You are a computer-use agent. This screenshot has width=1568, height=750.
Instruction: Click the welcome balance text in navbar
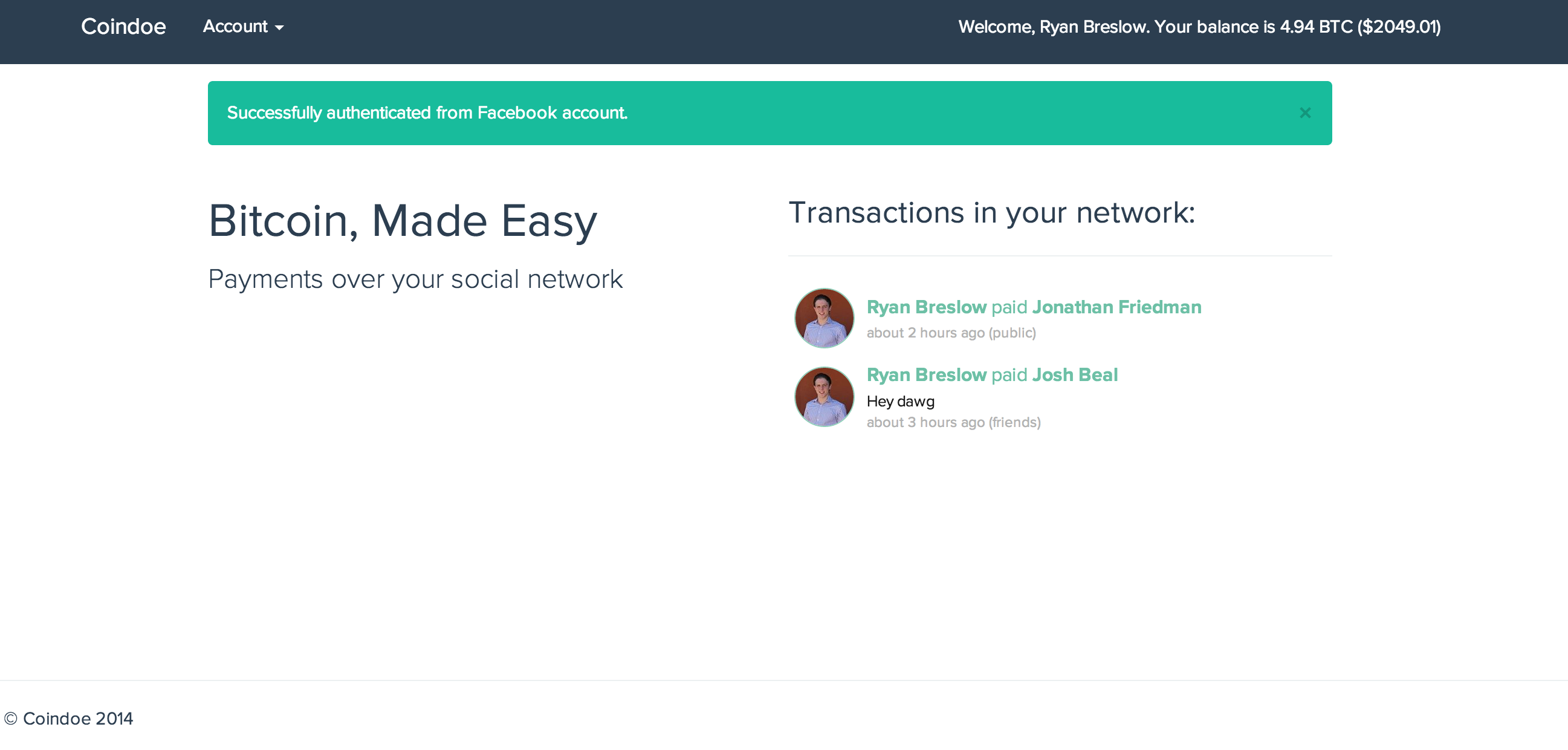[1199, 27]
